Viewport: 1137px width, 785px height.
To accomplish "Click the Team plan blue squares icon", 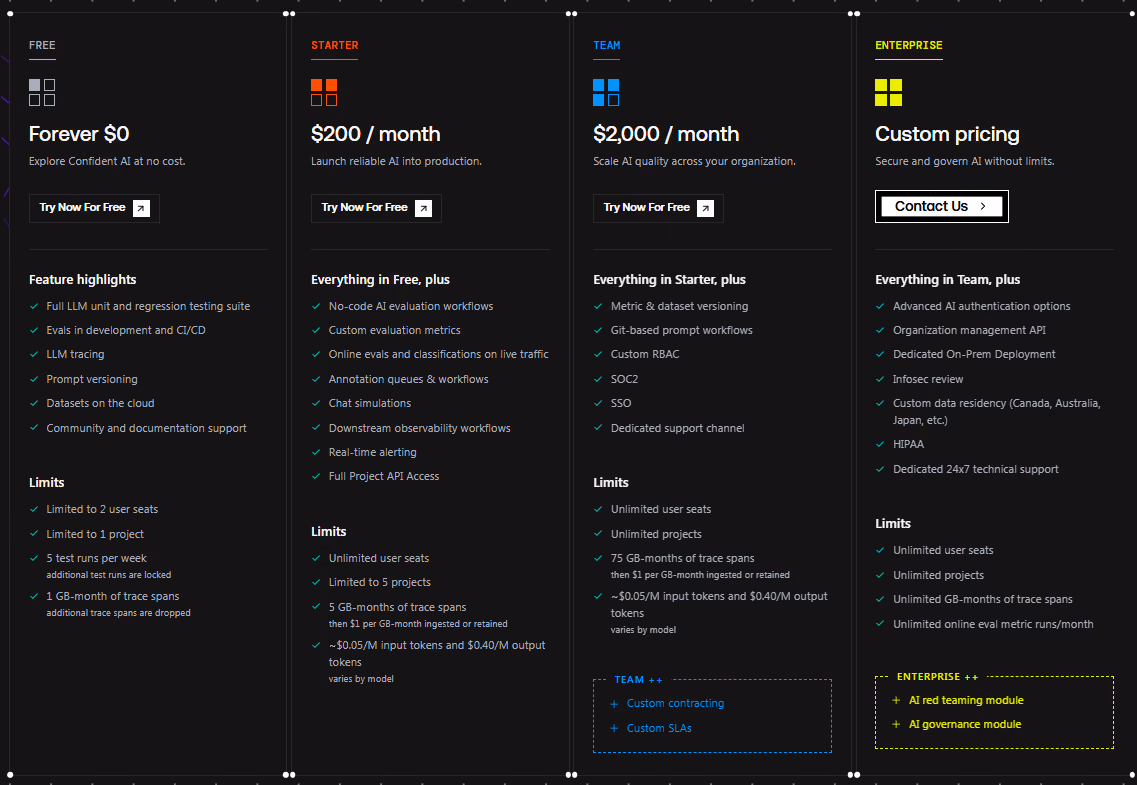I will [x=606, y=93].
